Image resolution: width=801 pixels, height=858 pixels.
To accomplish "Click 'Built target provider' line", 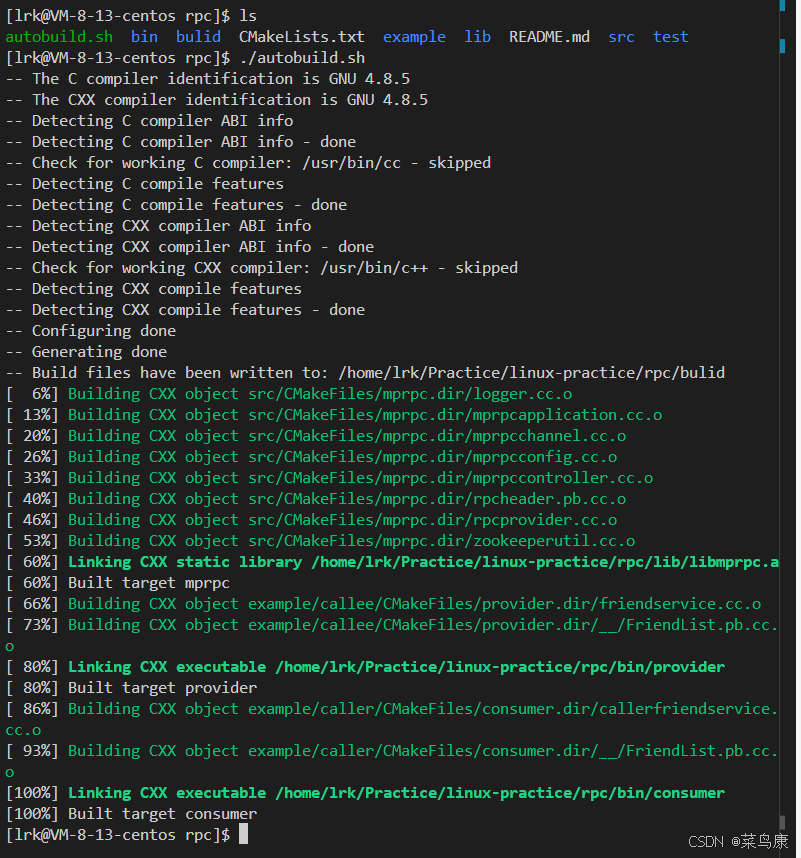I will [131, 688].
